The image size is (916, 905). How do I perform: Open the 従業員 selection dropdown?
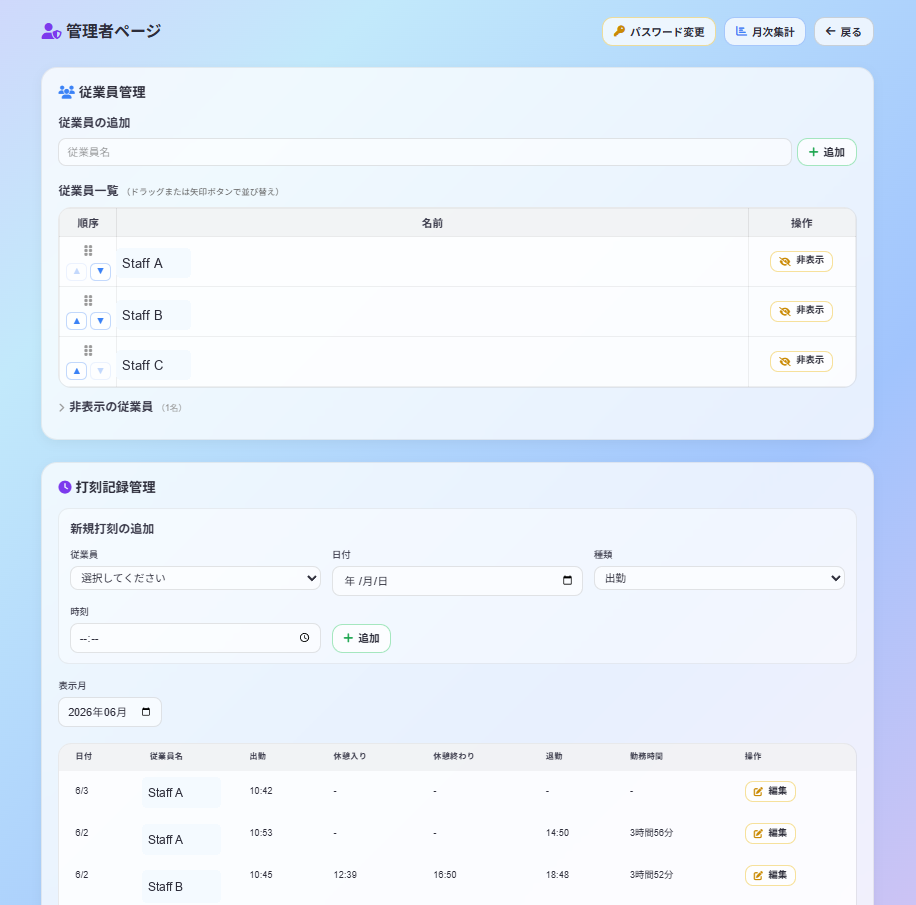point(195,578)
